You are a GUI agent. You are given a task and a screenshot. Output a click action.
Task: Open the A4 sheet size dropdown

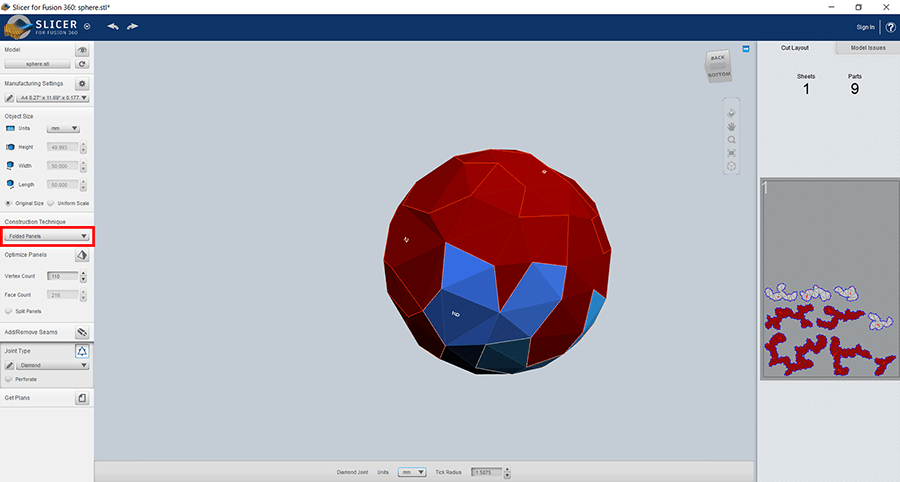click(x=52, y=98)
